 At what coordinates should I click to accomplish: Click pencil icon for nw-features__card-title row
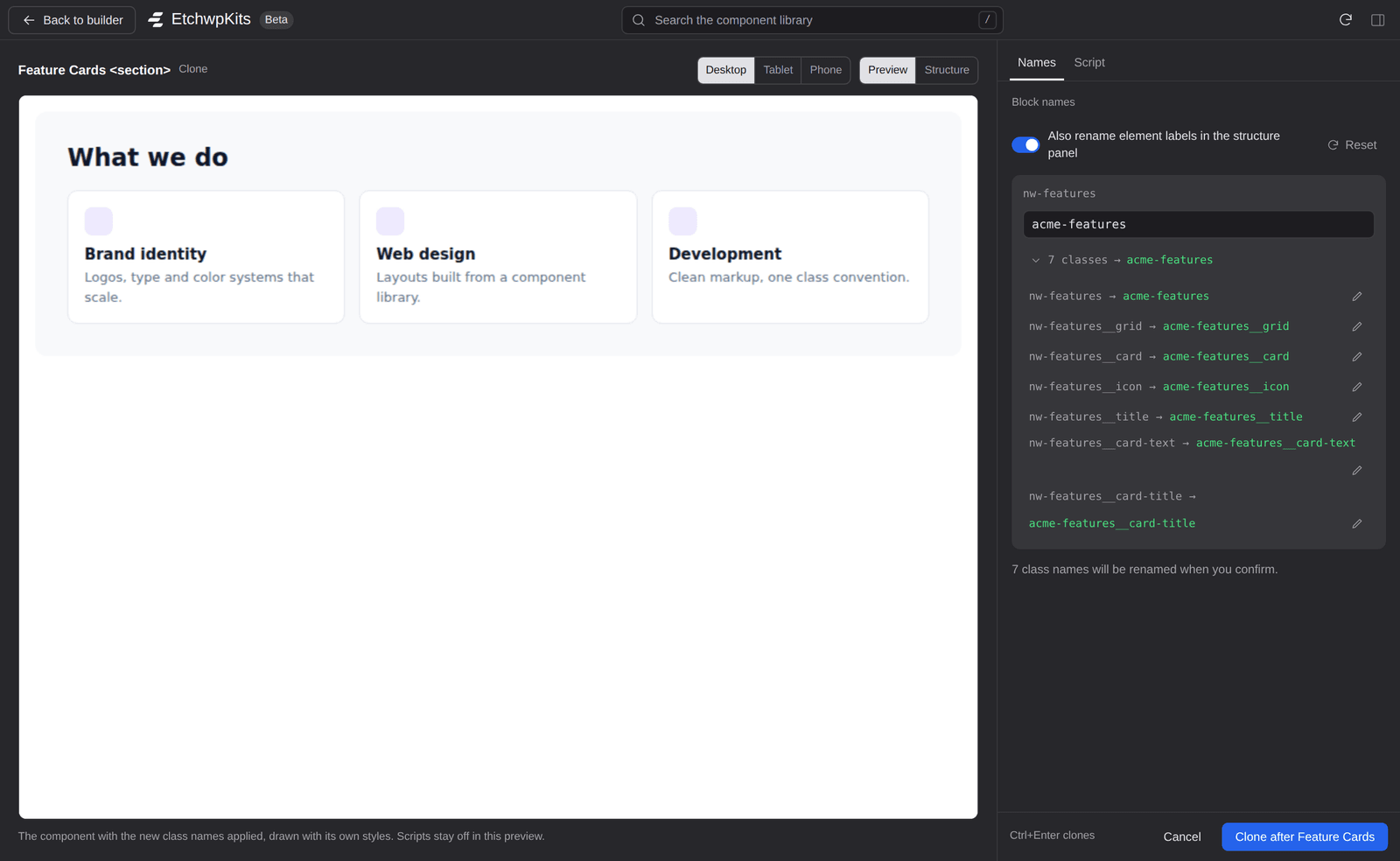[x=1357, y=524]
